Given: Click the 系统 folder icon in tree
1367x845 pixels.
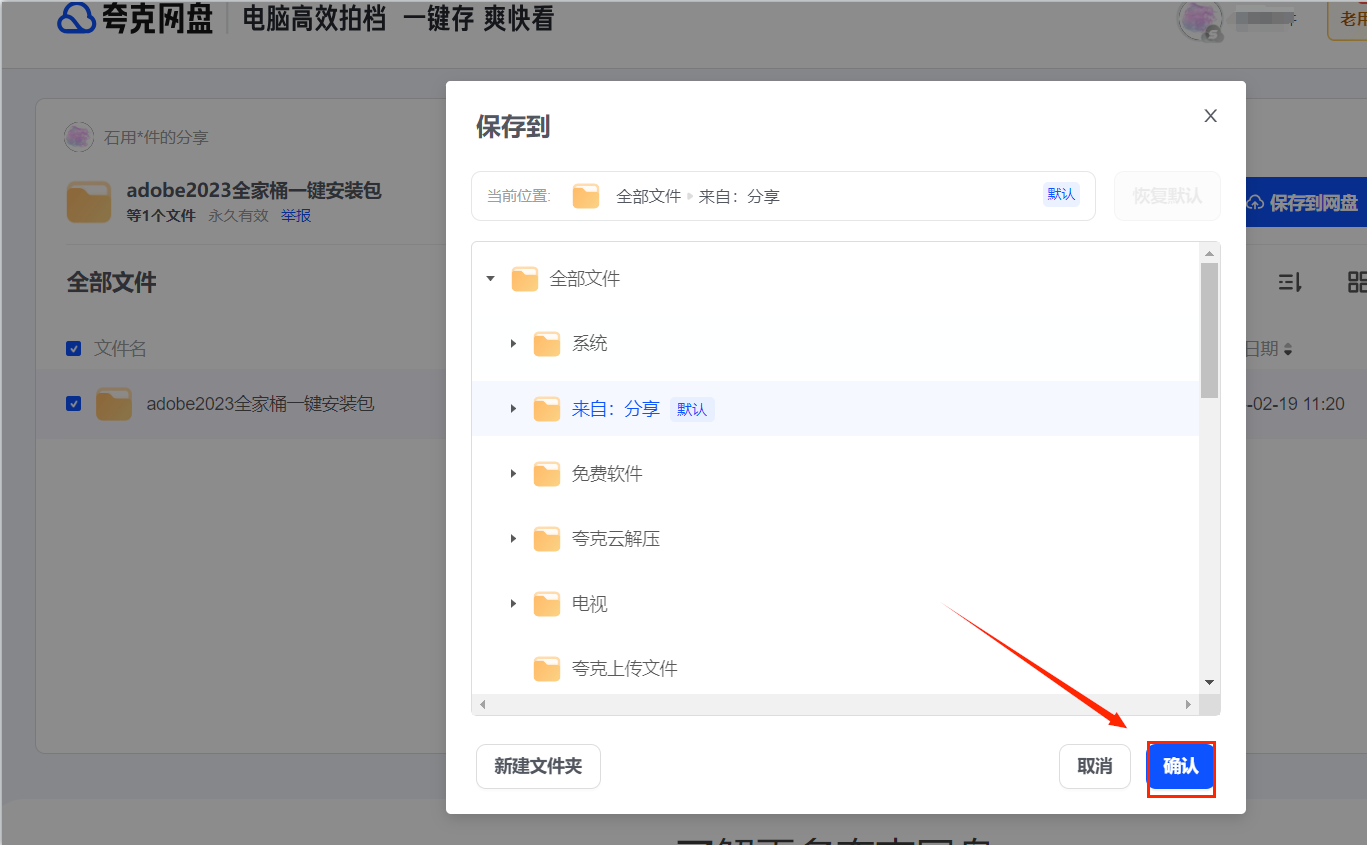Looking at the screenshot, I should [546, 344].
